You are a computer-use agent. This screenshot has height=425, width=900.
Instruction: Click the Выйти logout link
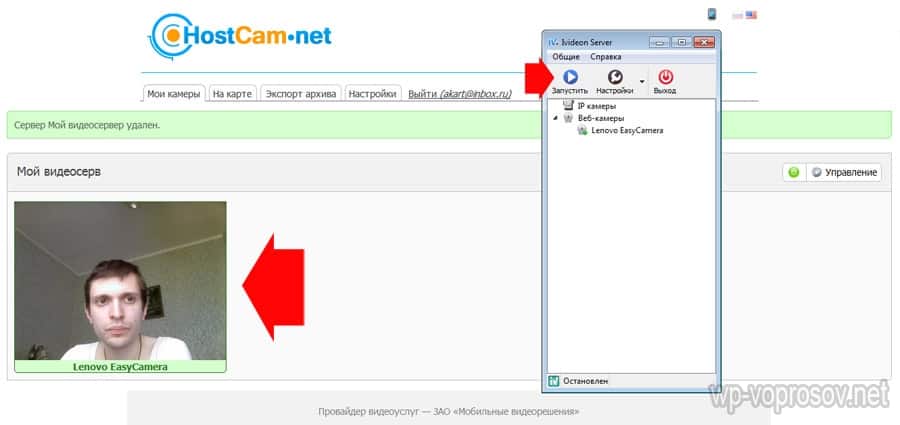[421, 94]
